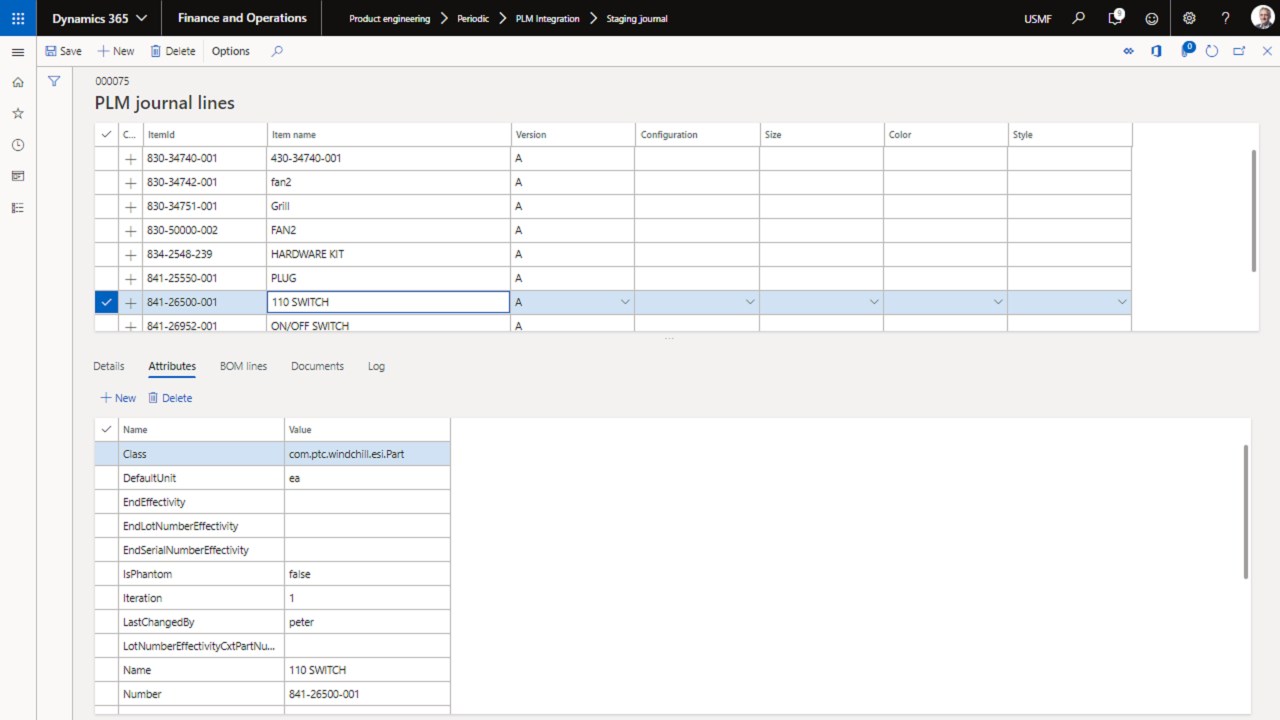The image size is (1280, 720).
Task: Toggle select-all checkbox in PLM journal lines grid
Action: pyautogui.click(x=106, y=134)
